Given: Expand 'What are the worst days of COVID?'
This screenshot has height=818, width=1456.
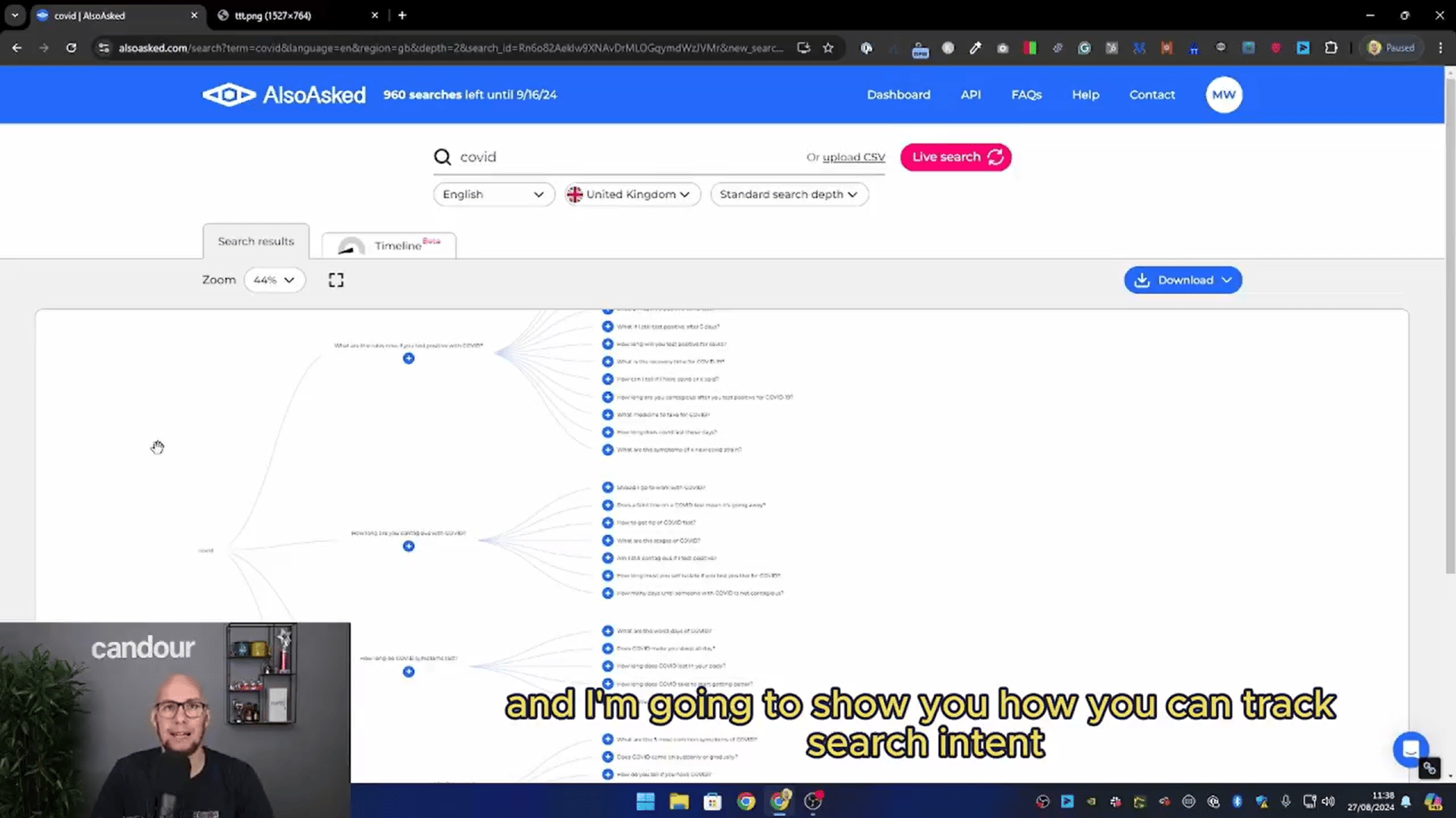Looking at the screenshot, I should (x=607, y=631).
